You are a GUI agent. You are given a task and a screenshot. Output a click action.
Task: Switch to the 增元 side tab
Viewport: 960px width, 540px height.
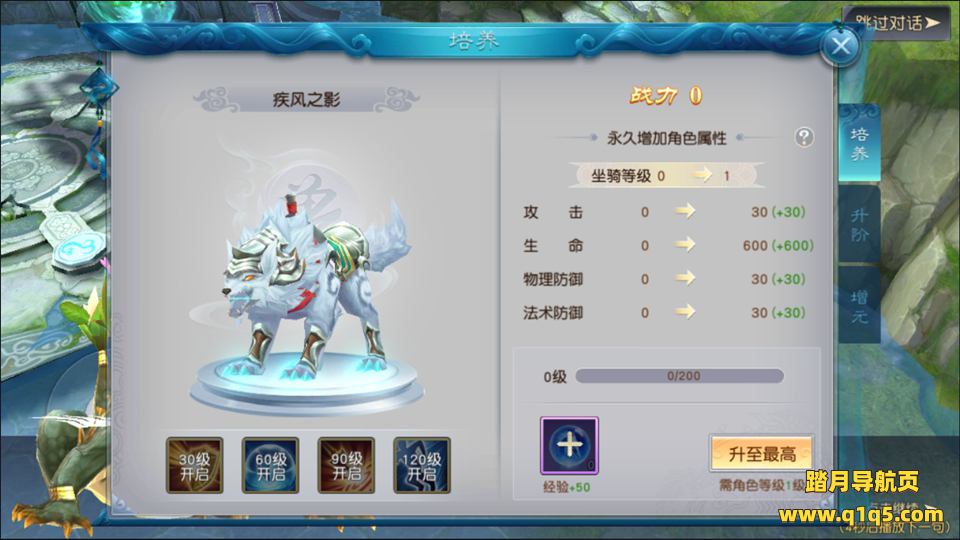859,306
